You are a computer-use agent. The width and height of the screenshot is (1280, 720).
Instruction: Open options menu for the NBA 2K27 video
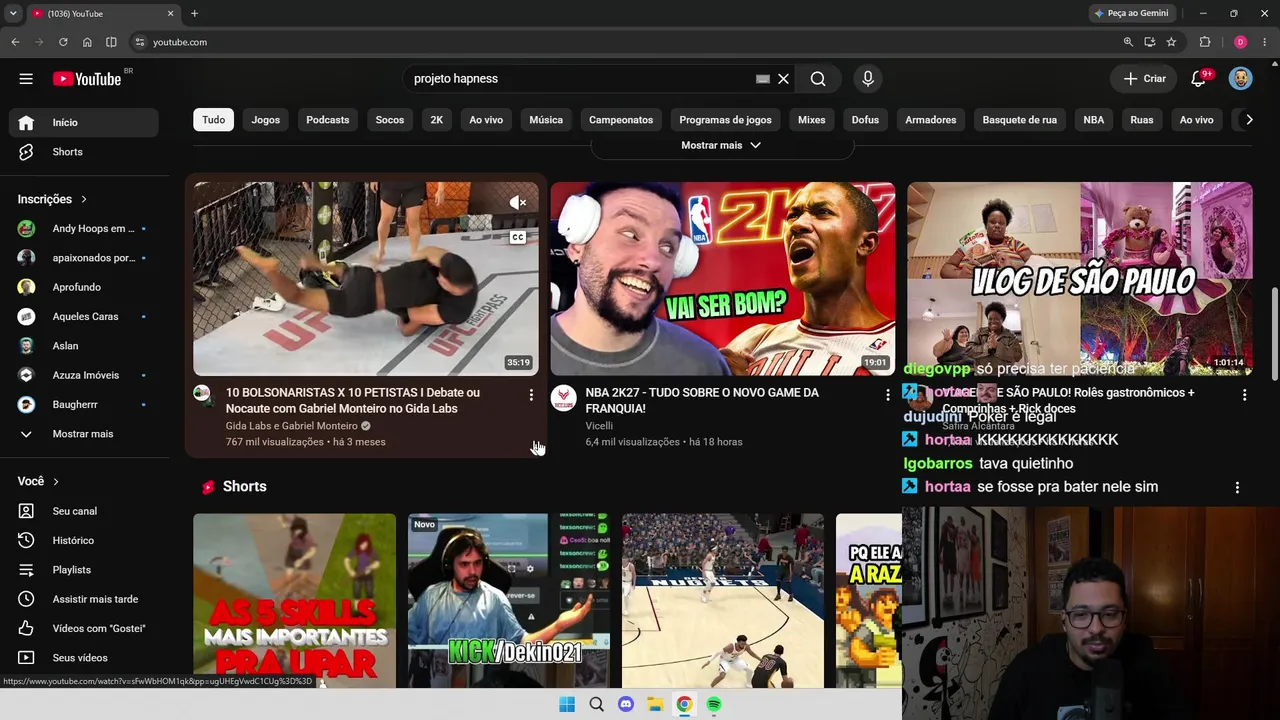tap(887, 395)
